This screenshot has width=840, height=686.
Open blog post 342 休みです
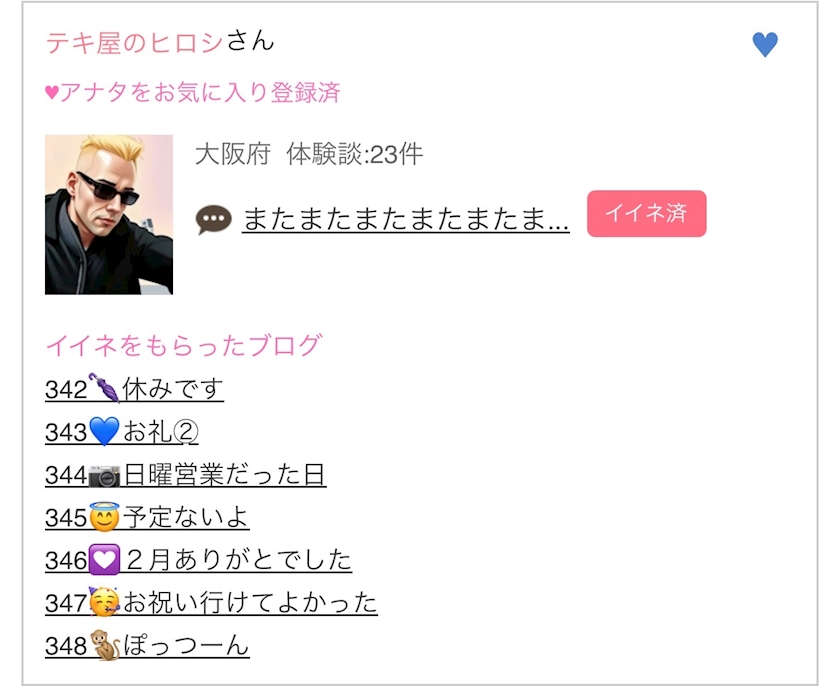pyautogui.click(x=134, y=388)
